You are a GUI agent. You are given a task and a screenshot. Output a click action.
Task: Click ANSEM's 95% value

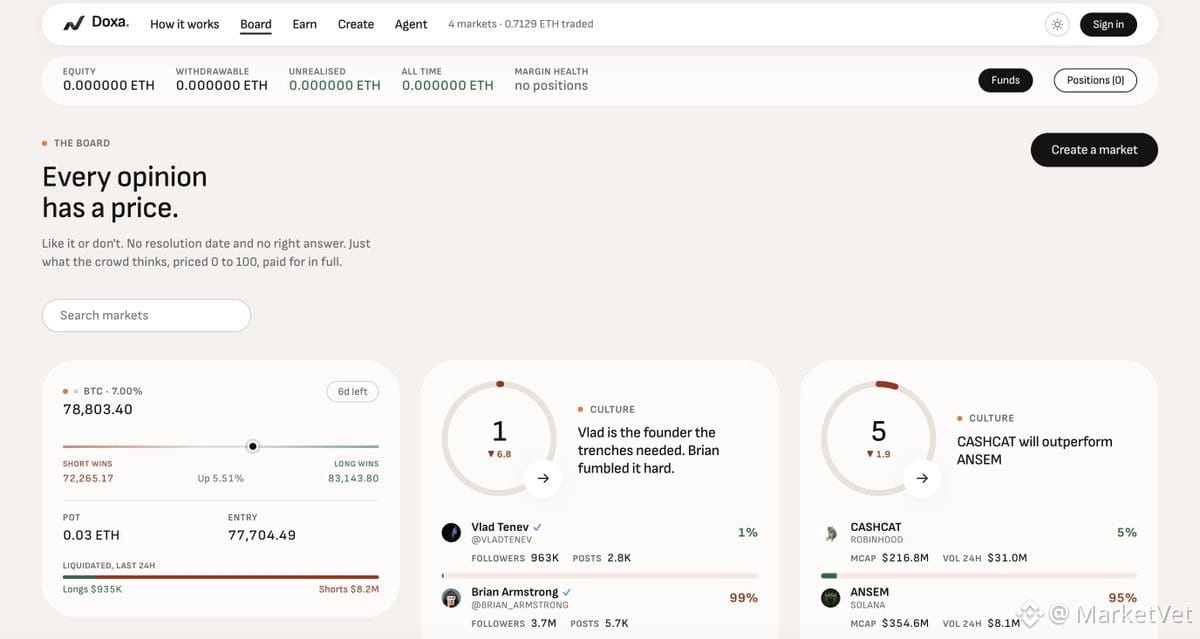(x=1123, y=597)
